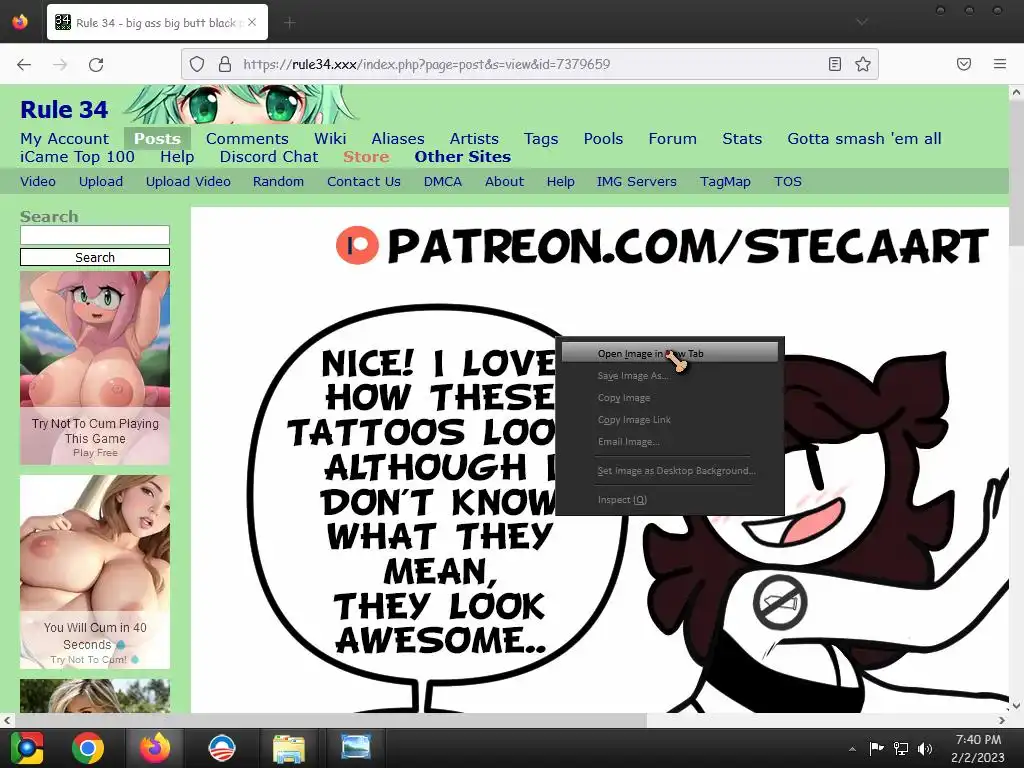Open My Account link
The width and height of the screenshot is (1024, 768).
click(x=64, y=138)
